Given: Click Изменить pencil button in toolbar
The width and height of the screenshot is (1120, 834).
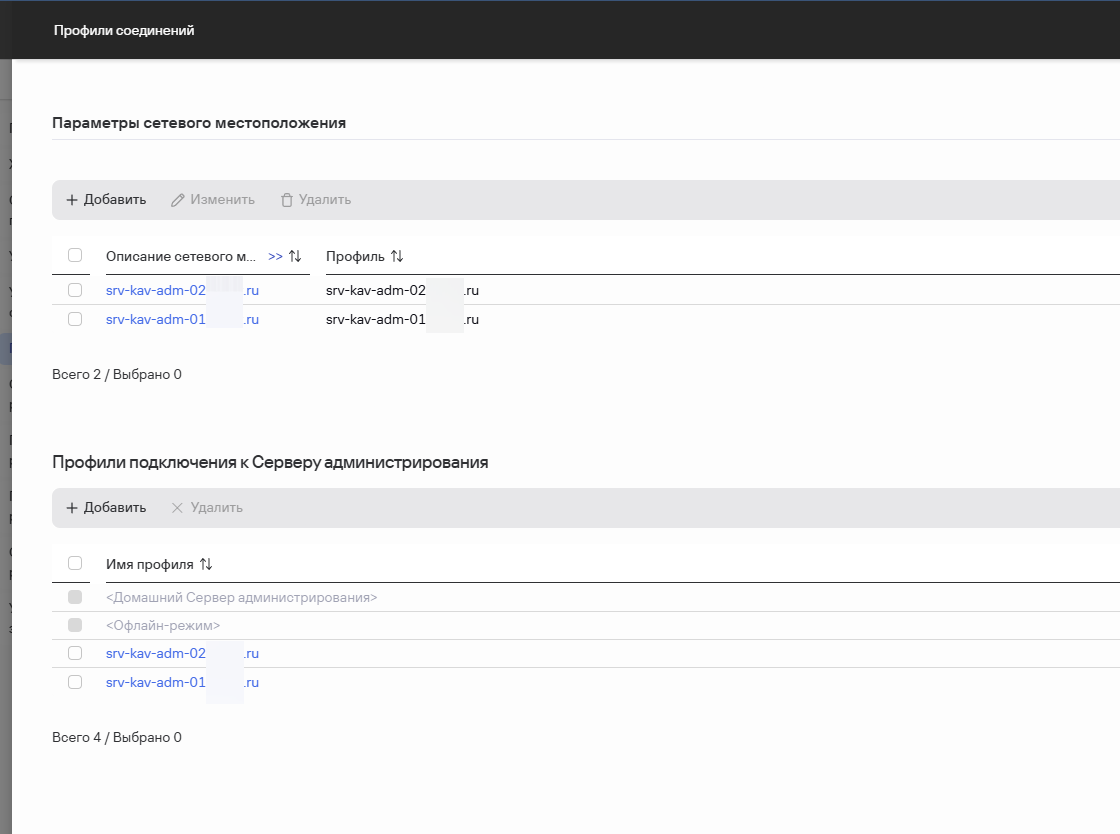Looking at the screenshot, I should click(x=212, y=200).
